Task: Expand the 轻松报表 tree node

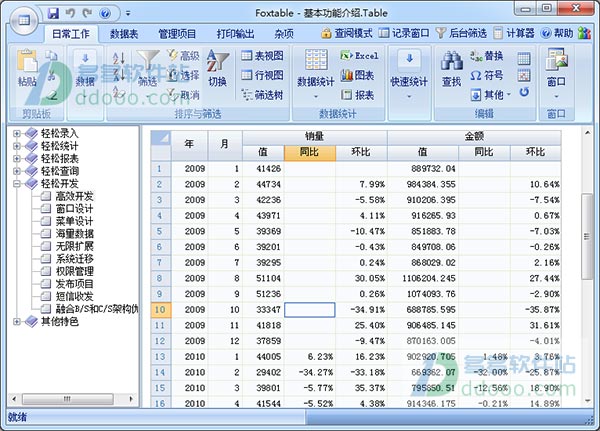Action: 16,158
